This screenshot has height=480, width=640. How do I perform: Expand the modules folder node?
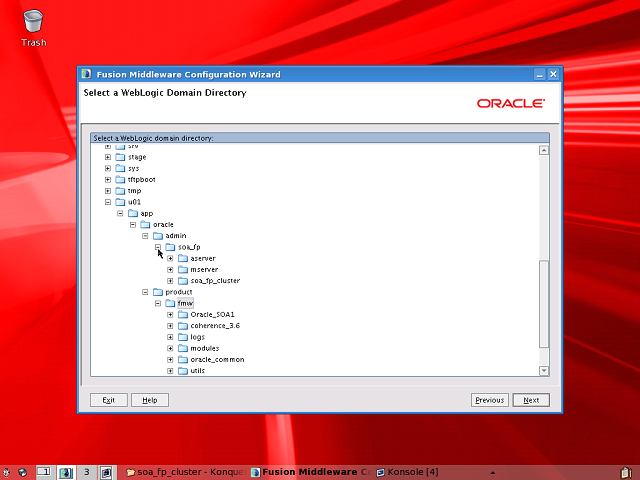coord(170,348)
